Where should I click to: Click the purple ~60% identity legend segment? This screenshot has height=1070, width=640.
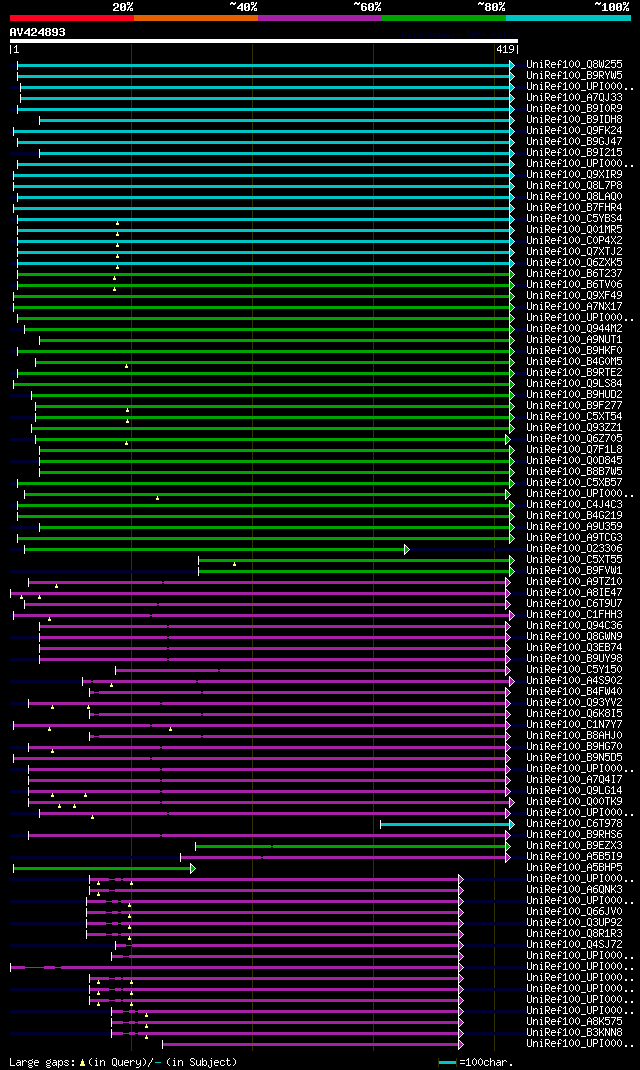(320, 18)
